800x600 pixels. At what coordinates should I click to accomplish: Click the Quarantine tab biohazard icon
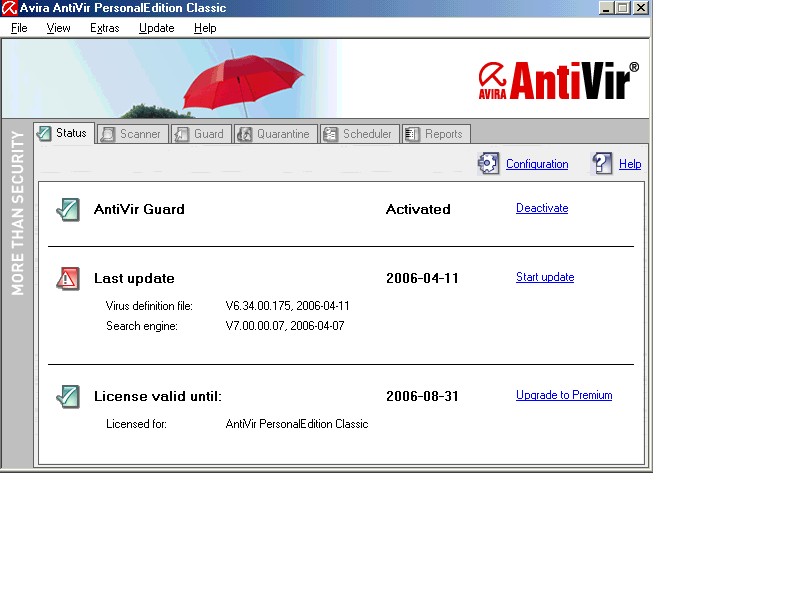coord(245,134)
